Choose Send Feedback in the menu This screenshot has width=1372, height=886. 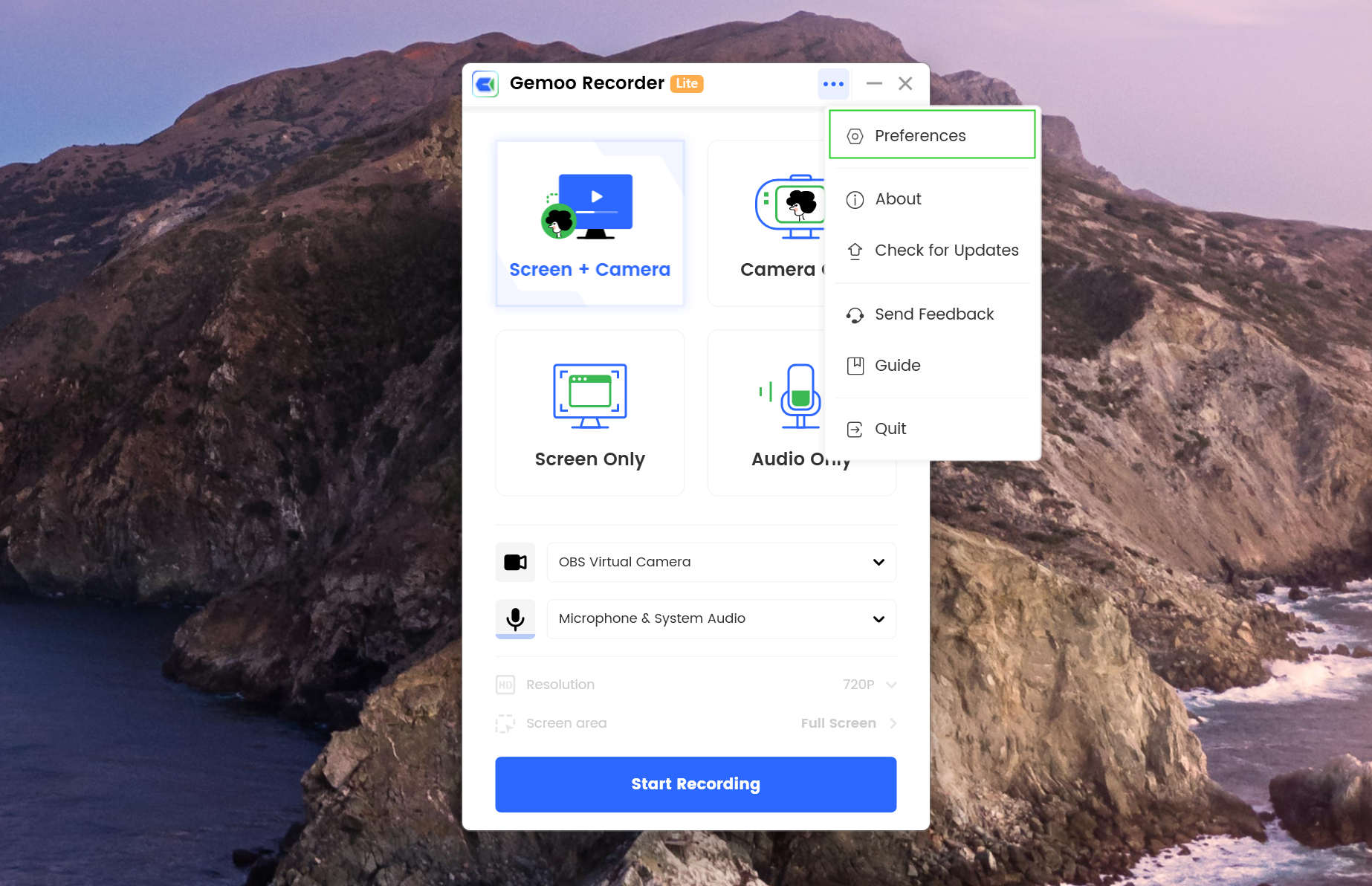(x=932, y=314)
